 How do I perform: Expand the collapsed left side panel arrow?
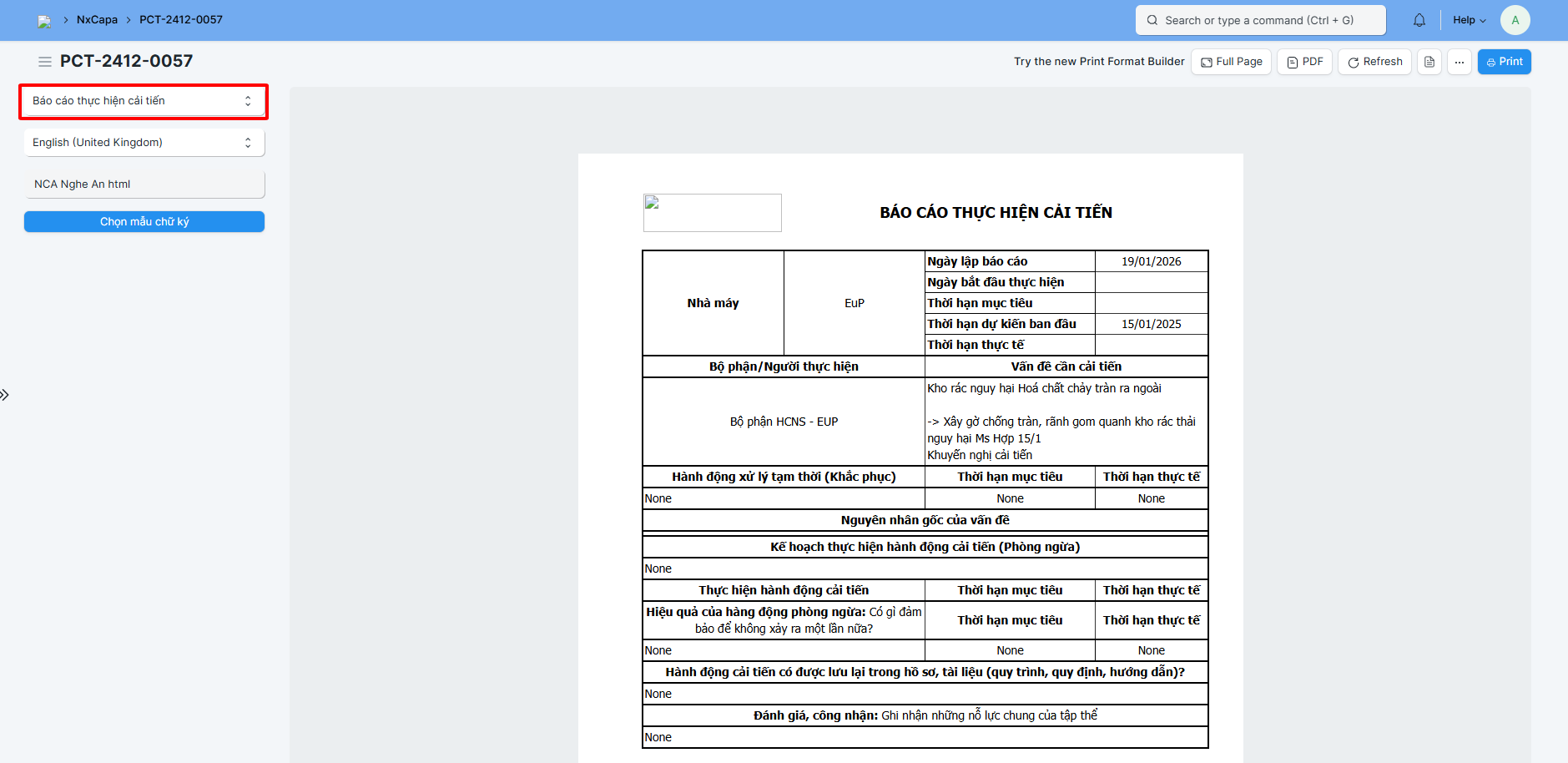click(x=5, y=395)
